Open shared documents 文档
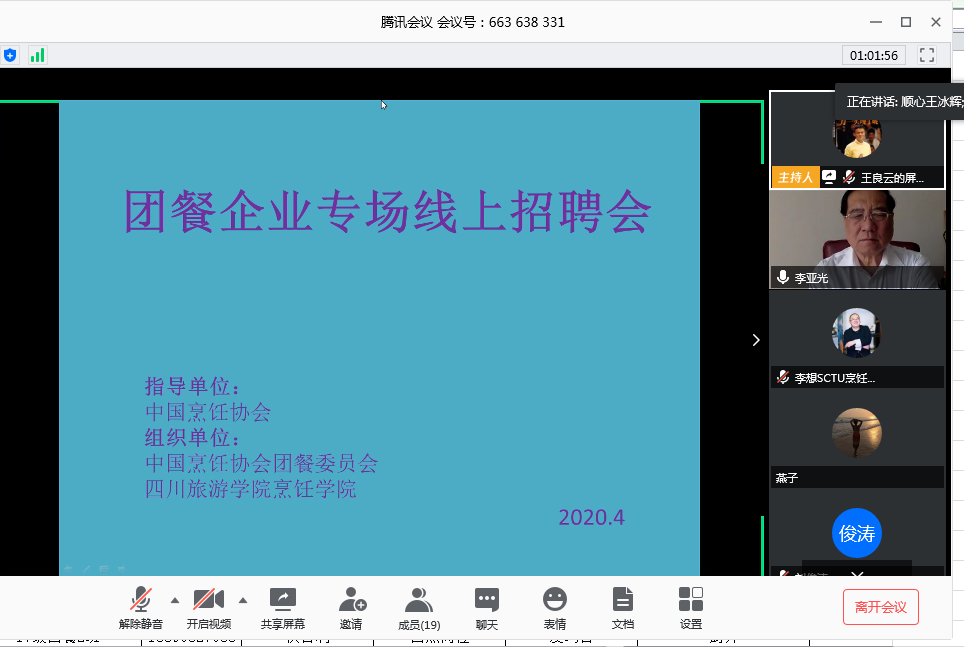964x647 pixels. coord(623,608)
